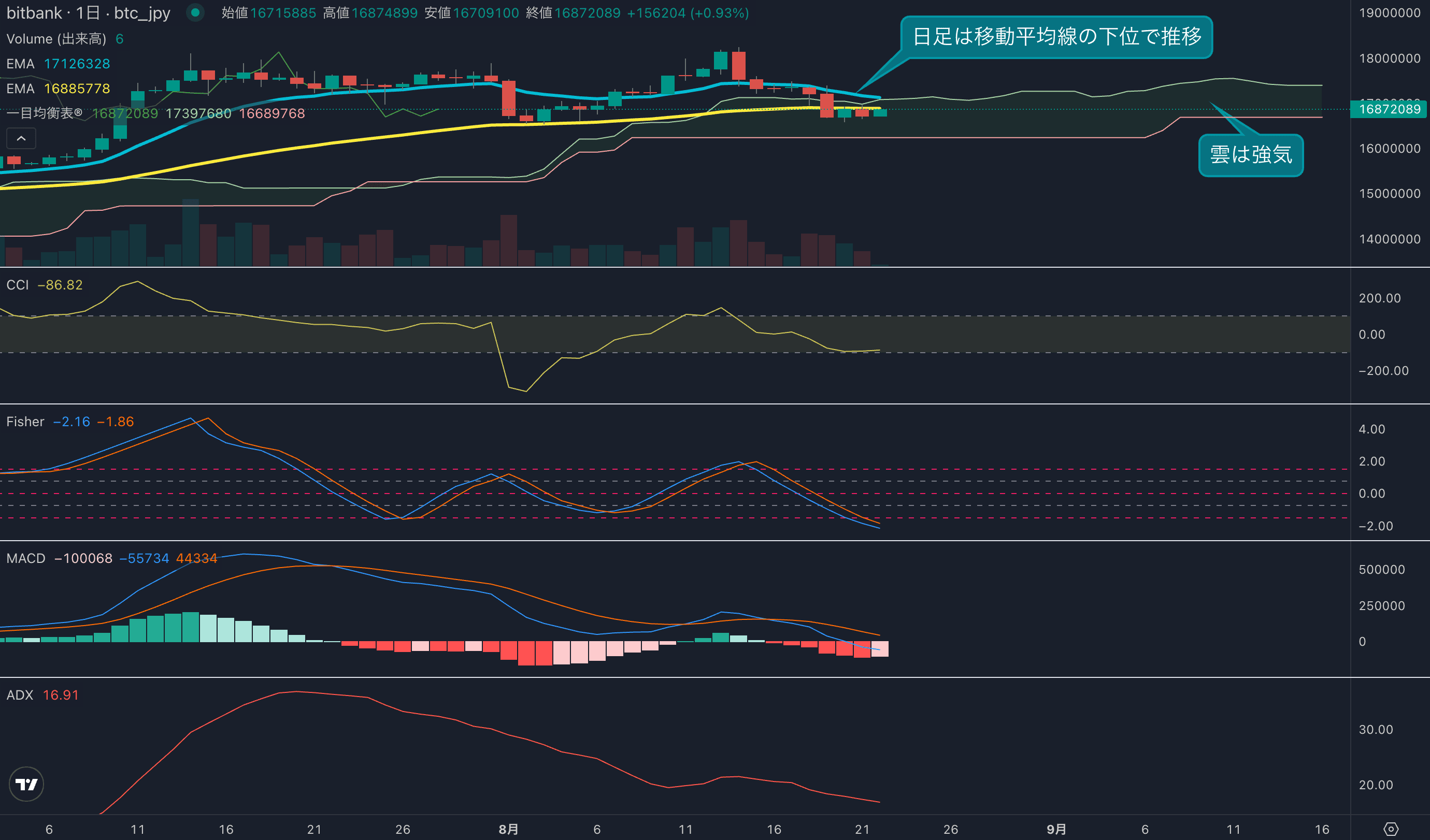
Task: Select the bitbank btc_jpy symbol title
Action: click(88, 12)
